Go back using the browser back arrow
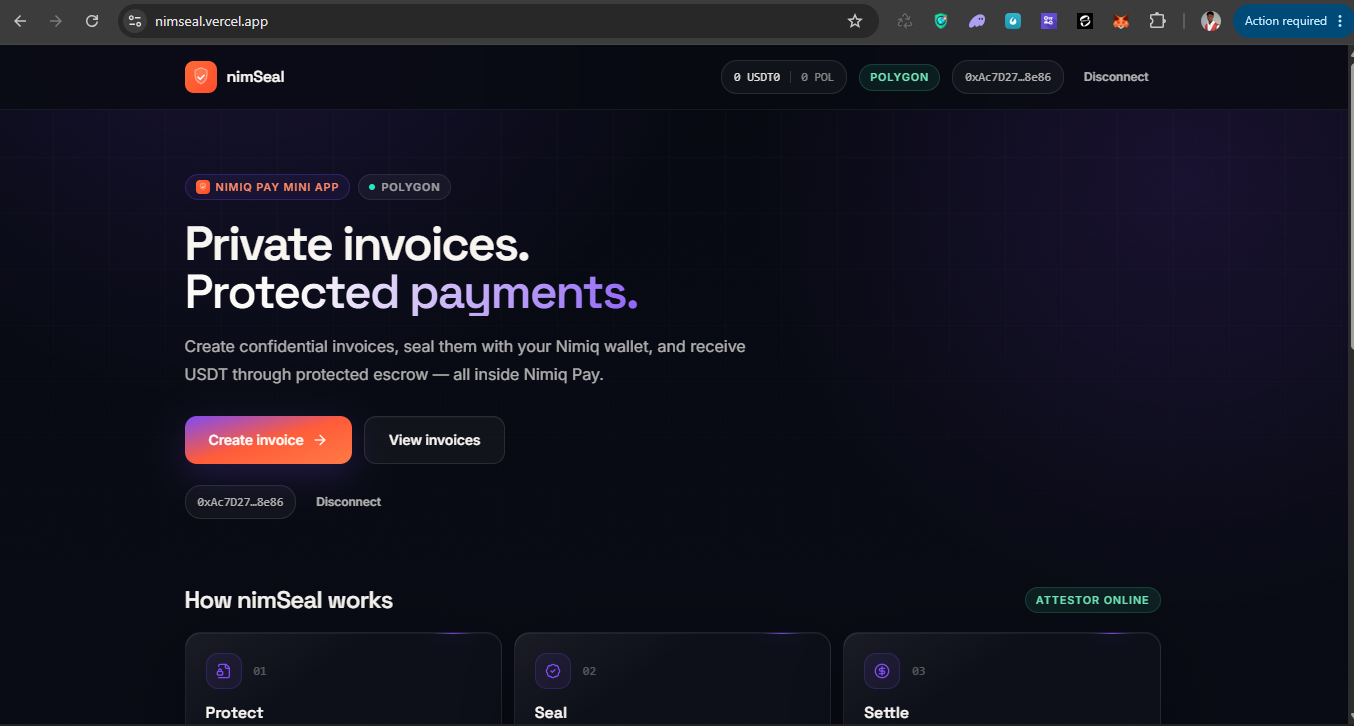Screen dimensions: 1354x726 point(20,21)
